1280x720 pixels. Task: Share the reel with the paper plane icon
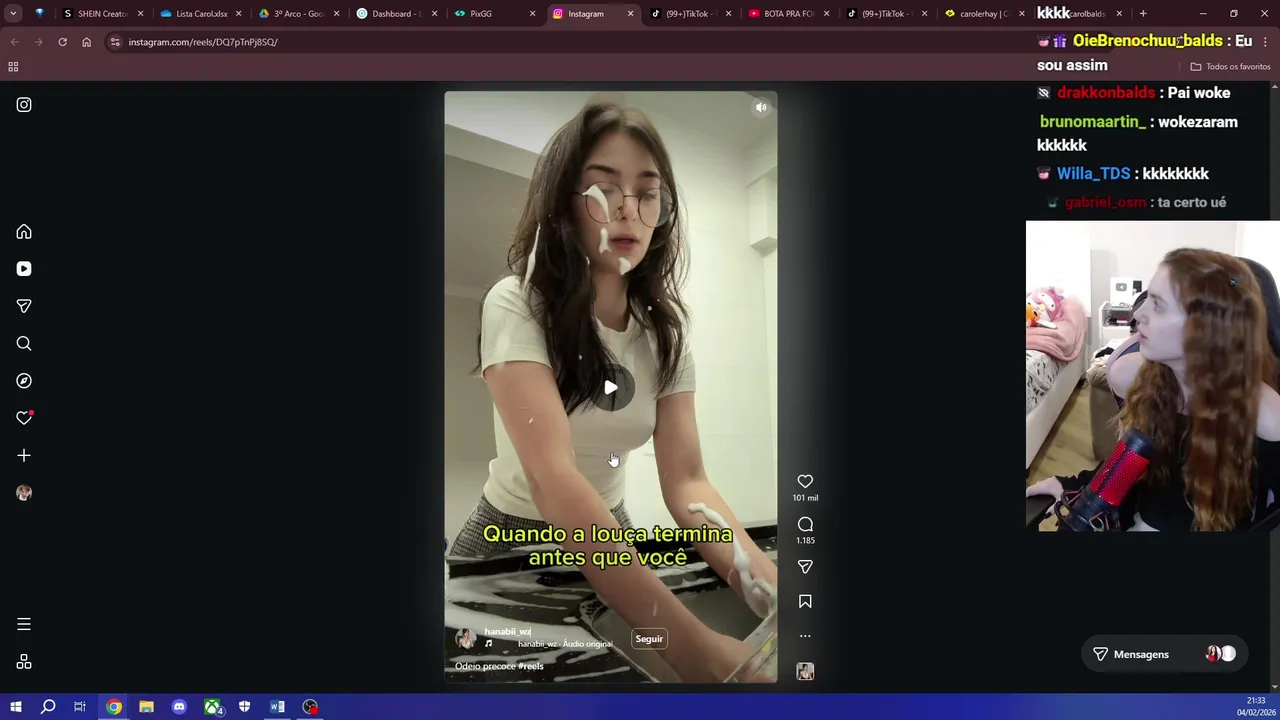[805, 567]
